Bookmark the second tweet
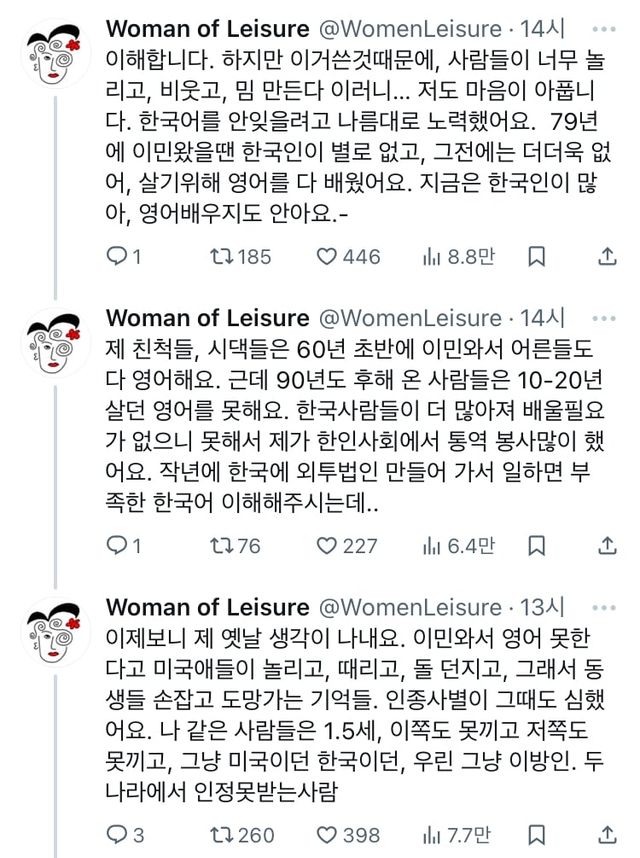Screen dimensions: 640x858 [x=536, y=546]
